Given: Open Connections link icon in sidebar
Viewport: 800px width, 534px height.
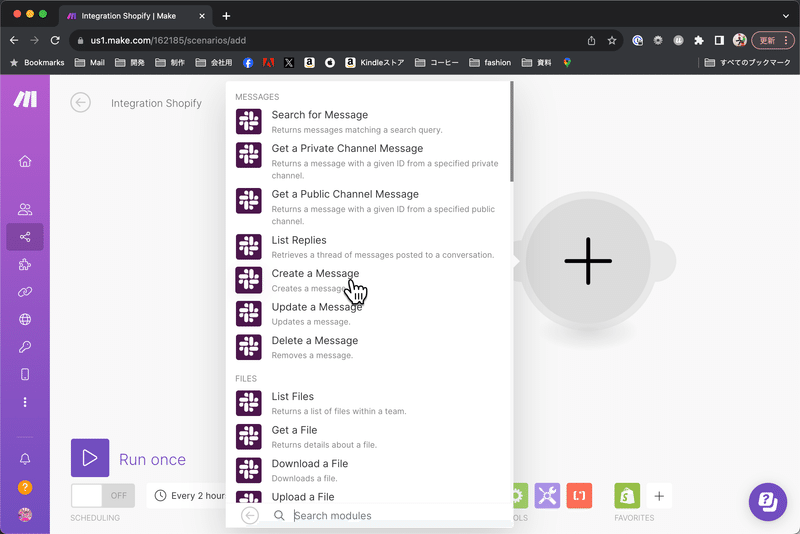Looking at the screenshot, I should (x=25, y=292).
